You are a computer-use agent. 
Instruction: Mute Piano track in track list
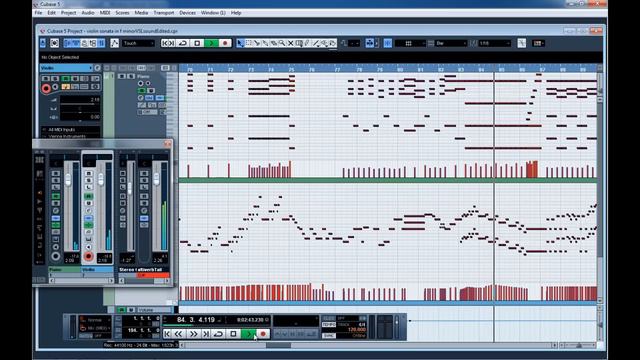click(x=122, y=76)
